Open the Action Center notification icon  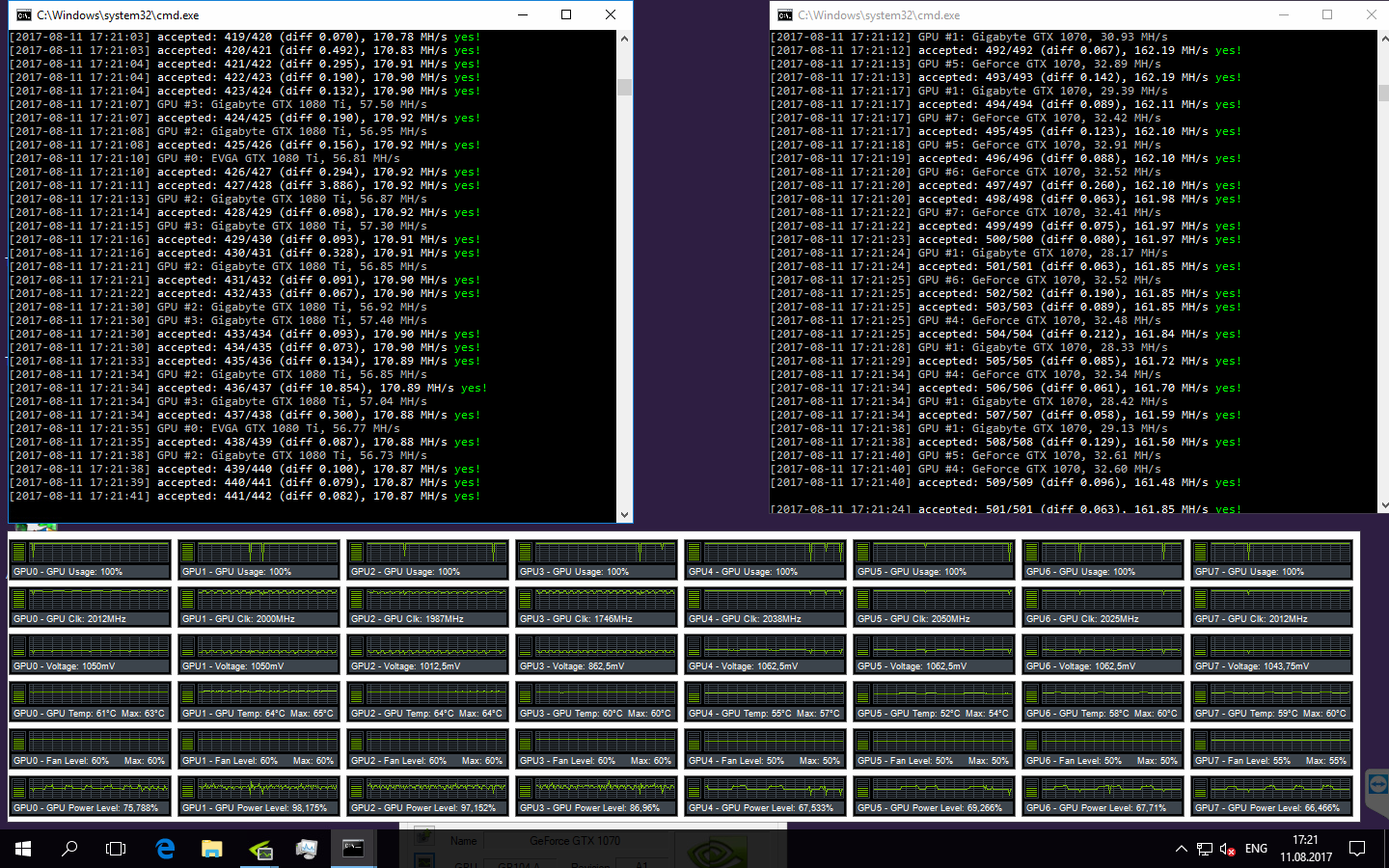(1357, 849)
